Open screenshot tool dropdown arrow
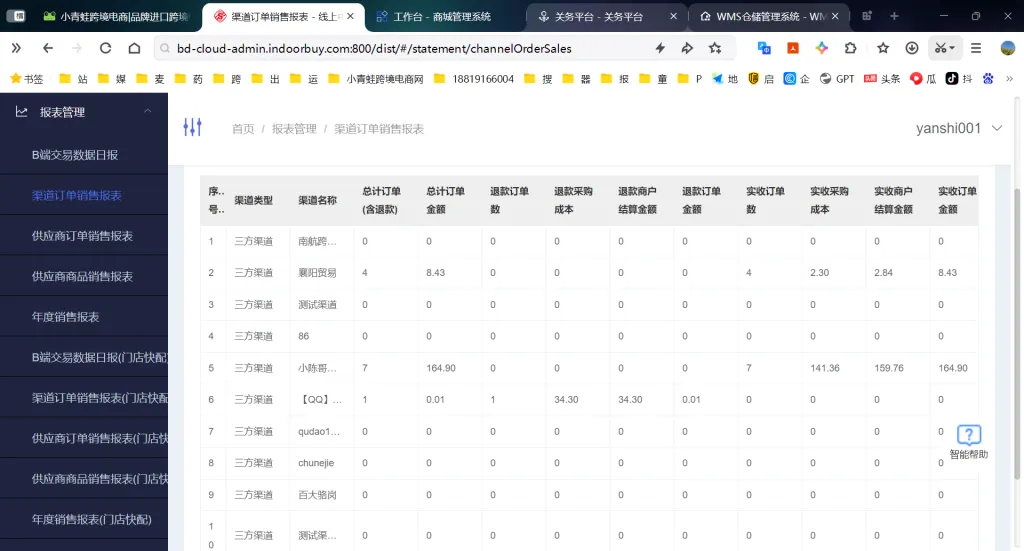 [952, 48]
